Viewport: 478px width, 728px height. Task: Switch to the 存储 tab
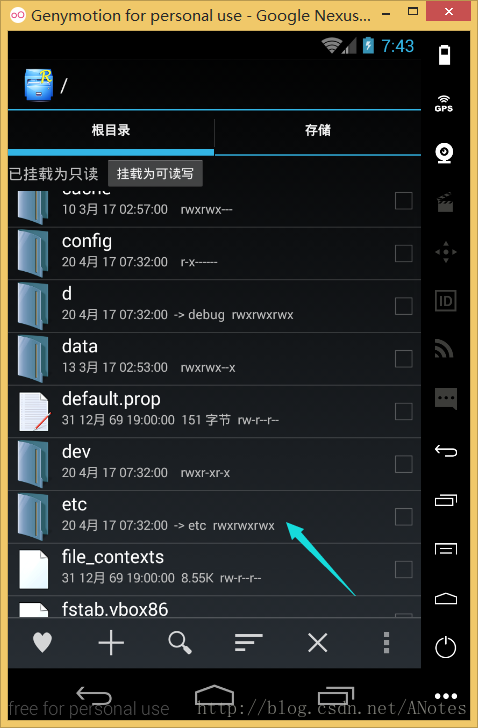[318, 130]
